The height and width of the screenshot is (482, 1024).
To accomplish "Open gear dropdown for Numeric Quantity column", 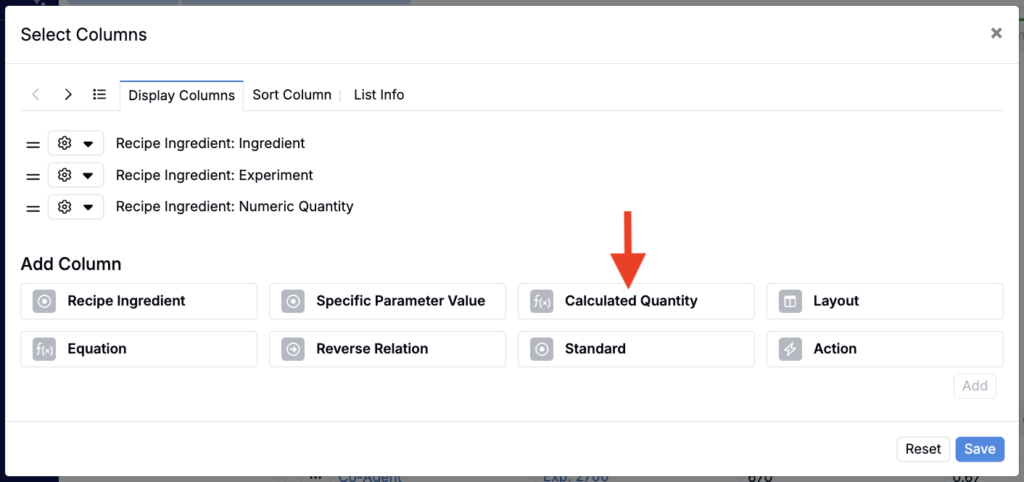I will tap(76, 208).
